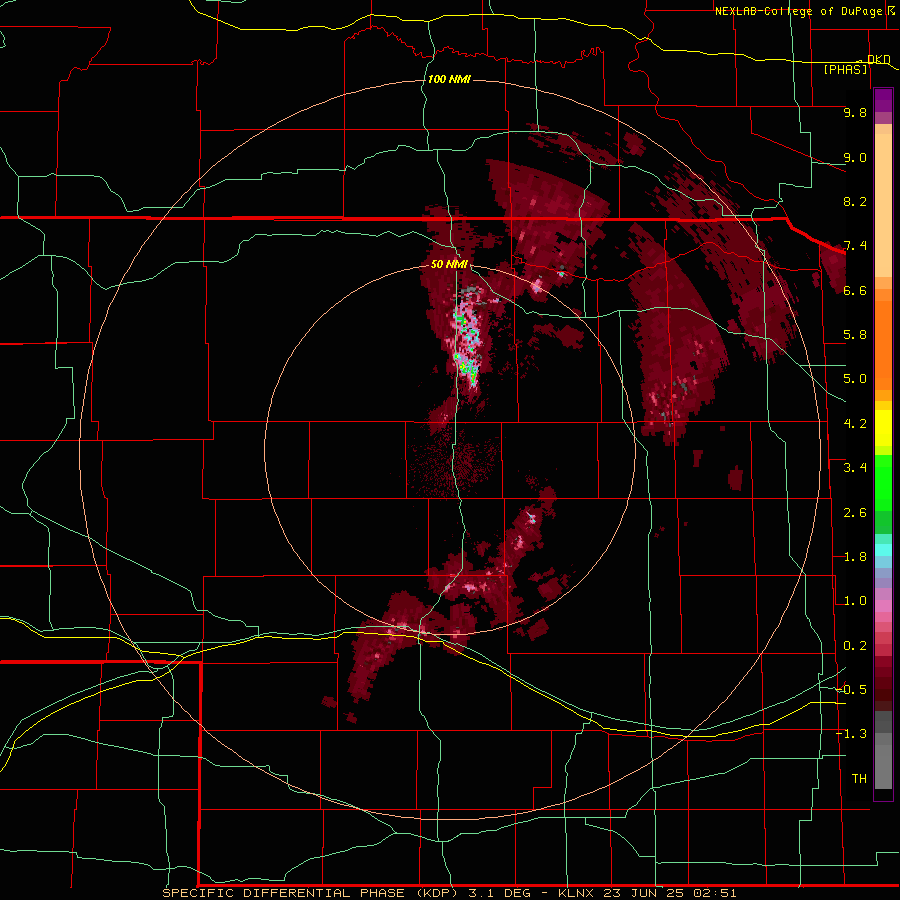Click the 1.0 value on the color scale
900x900 pixels.
click(x=855, y=601)
